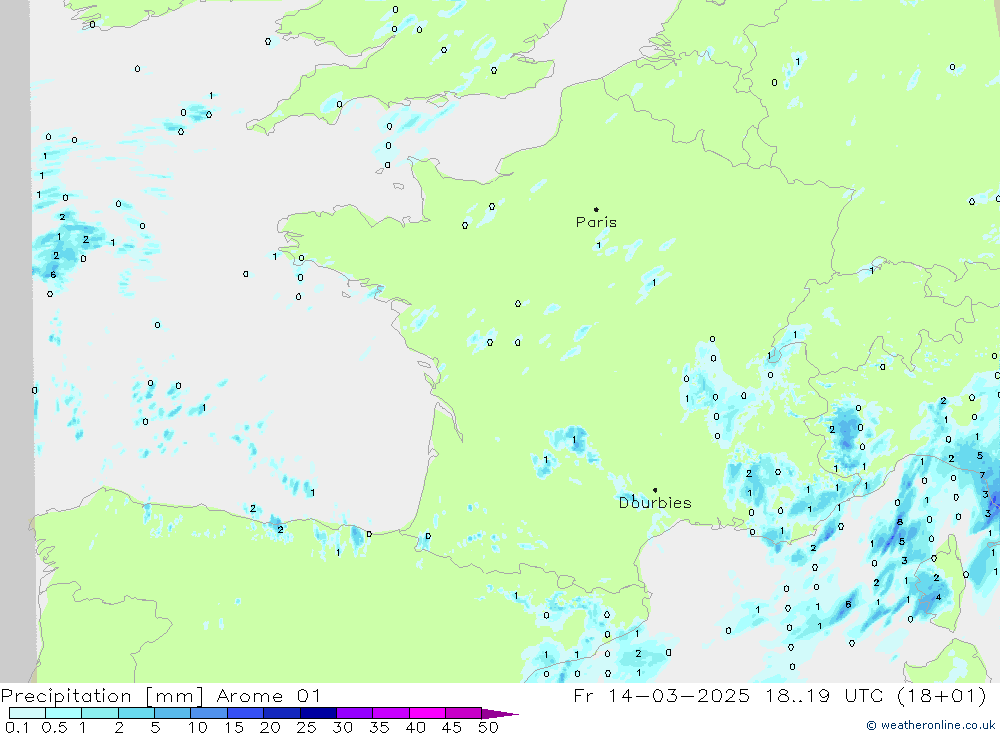The image size is (1000, 733).
Task: Pick the legend swatch between 10 and 15
Action: [x=209, y=713]
